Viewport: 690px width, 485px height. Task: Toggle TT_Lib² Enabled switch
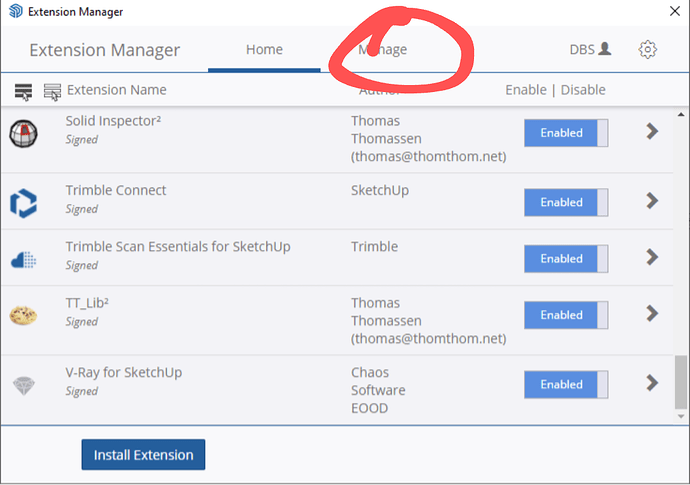point(566,315)
